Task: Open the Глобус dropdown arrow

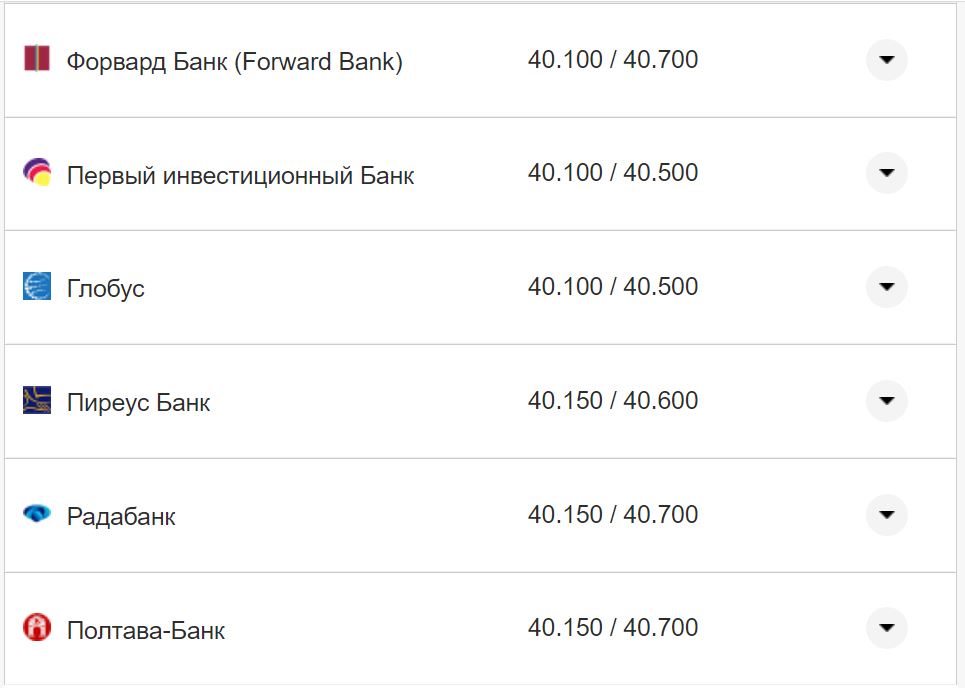Action: tap(886, 287)
